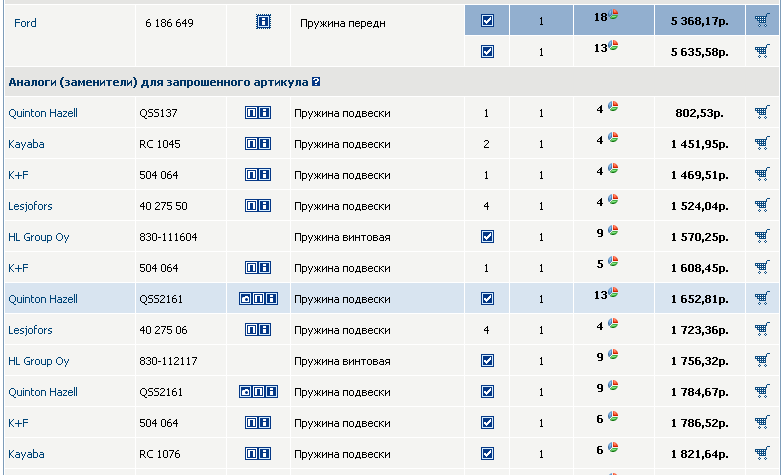Add HL Group Oy 830-111604 to cart

[x=762, y=236]
